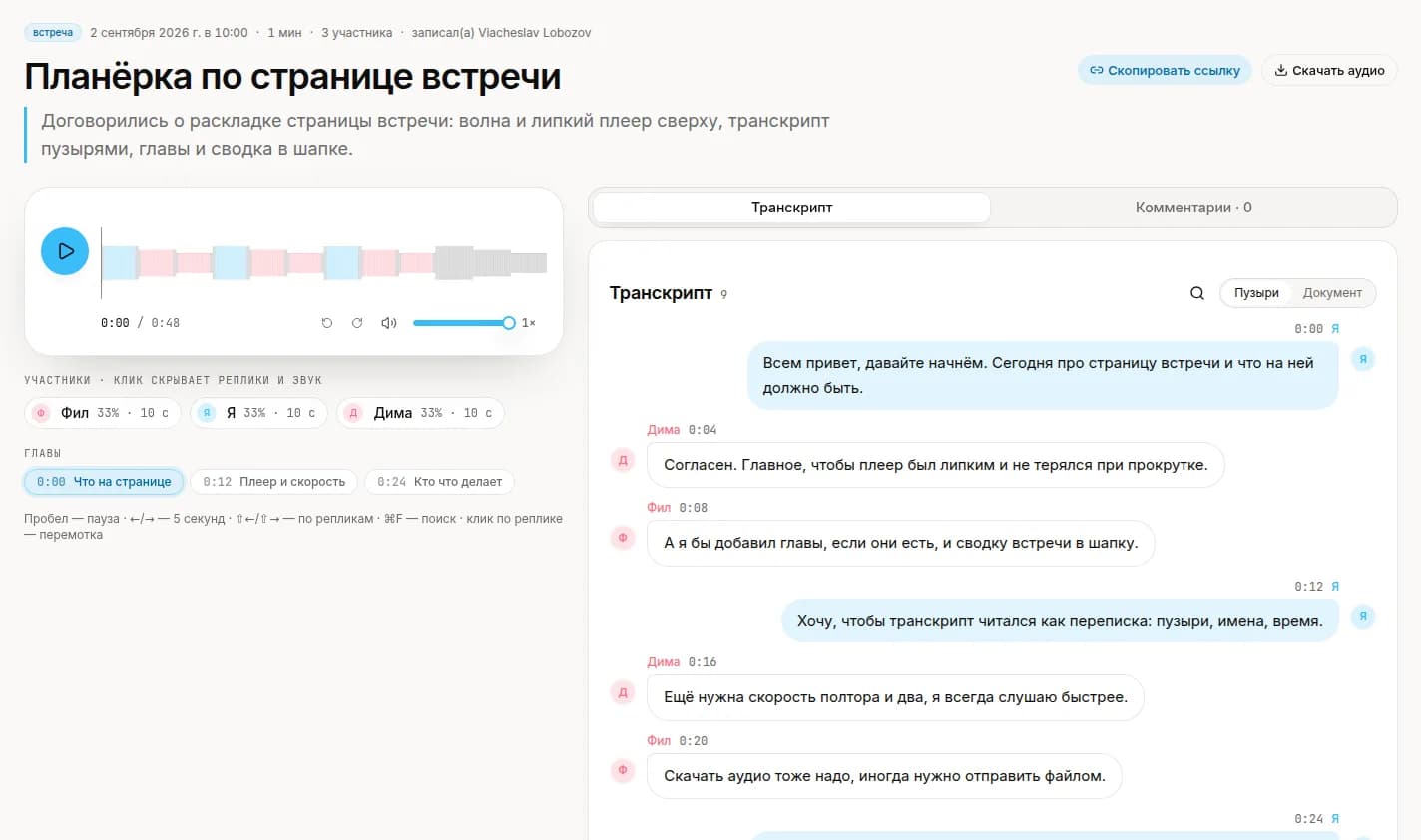Seek within the audio waveform
Image resolution: width=1421 pixels, height=840 pixels.
coord(323,262)
